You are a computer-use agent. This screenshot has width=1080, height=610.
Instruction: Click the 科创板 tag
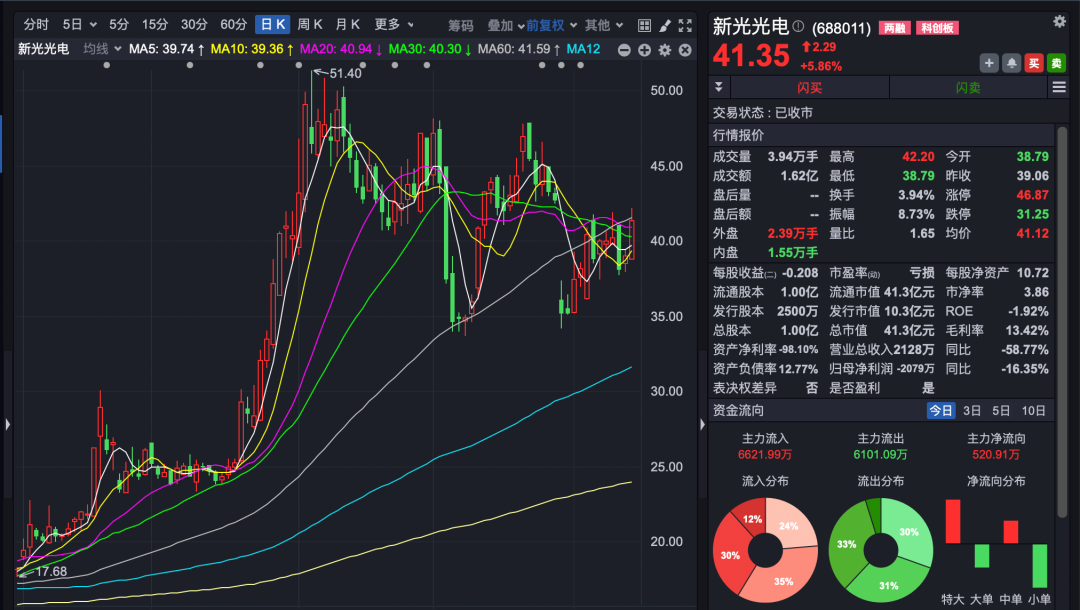click(937, 28)
